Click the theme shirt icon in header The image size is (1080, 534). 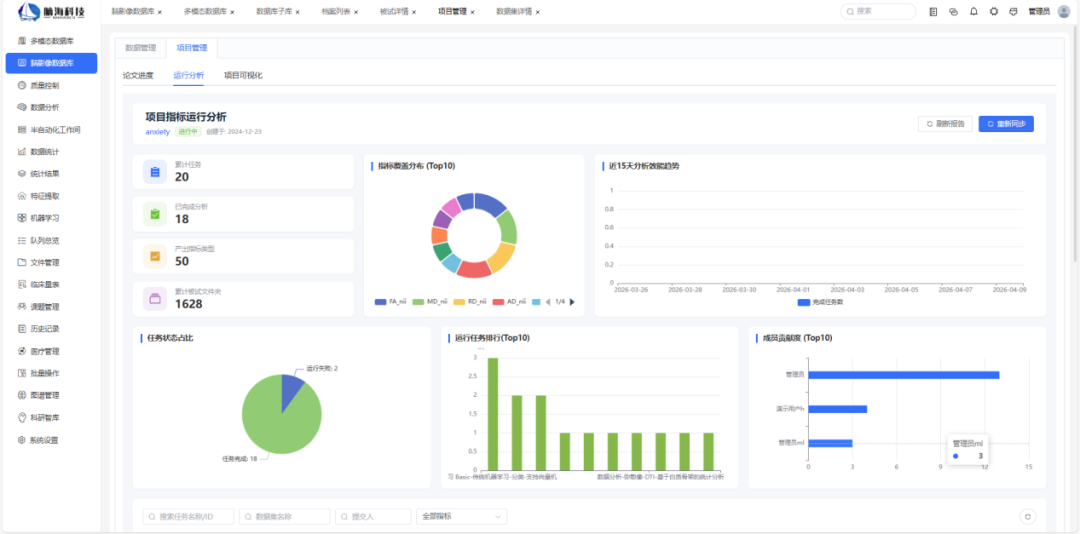click(x=1013, y=12)
